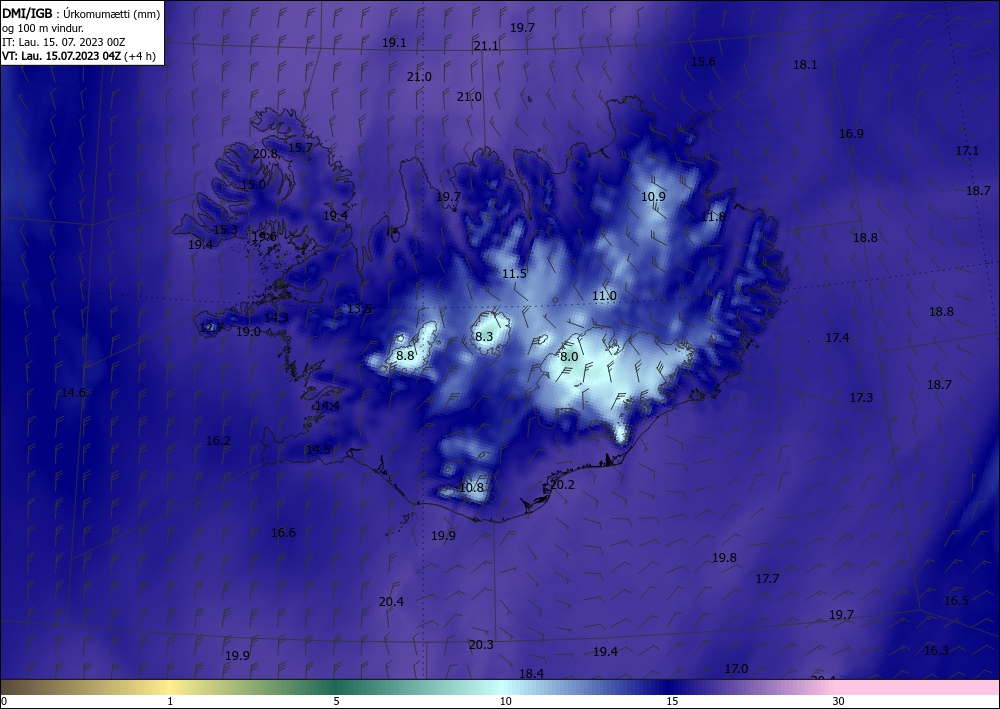Pick the 15.7 value label

(300, 148)
